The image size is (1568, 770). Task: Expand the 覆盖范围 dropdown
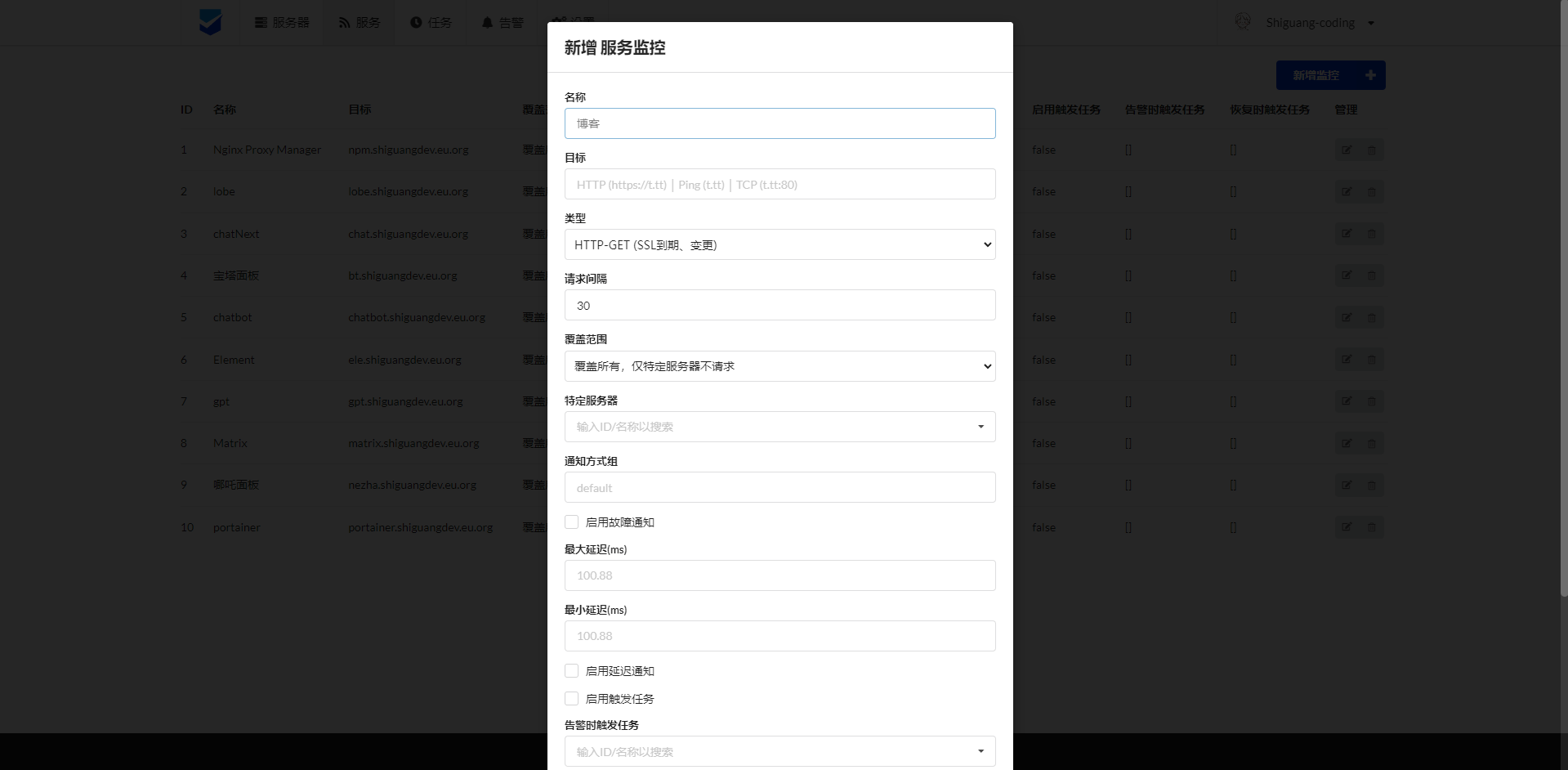pos(780,366)
